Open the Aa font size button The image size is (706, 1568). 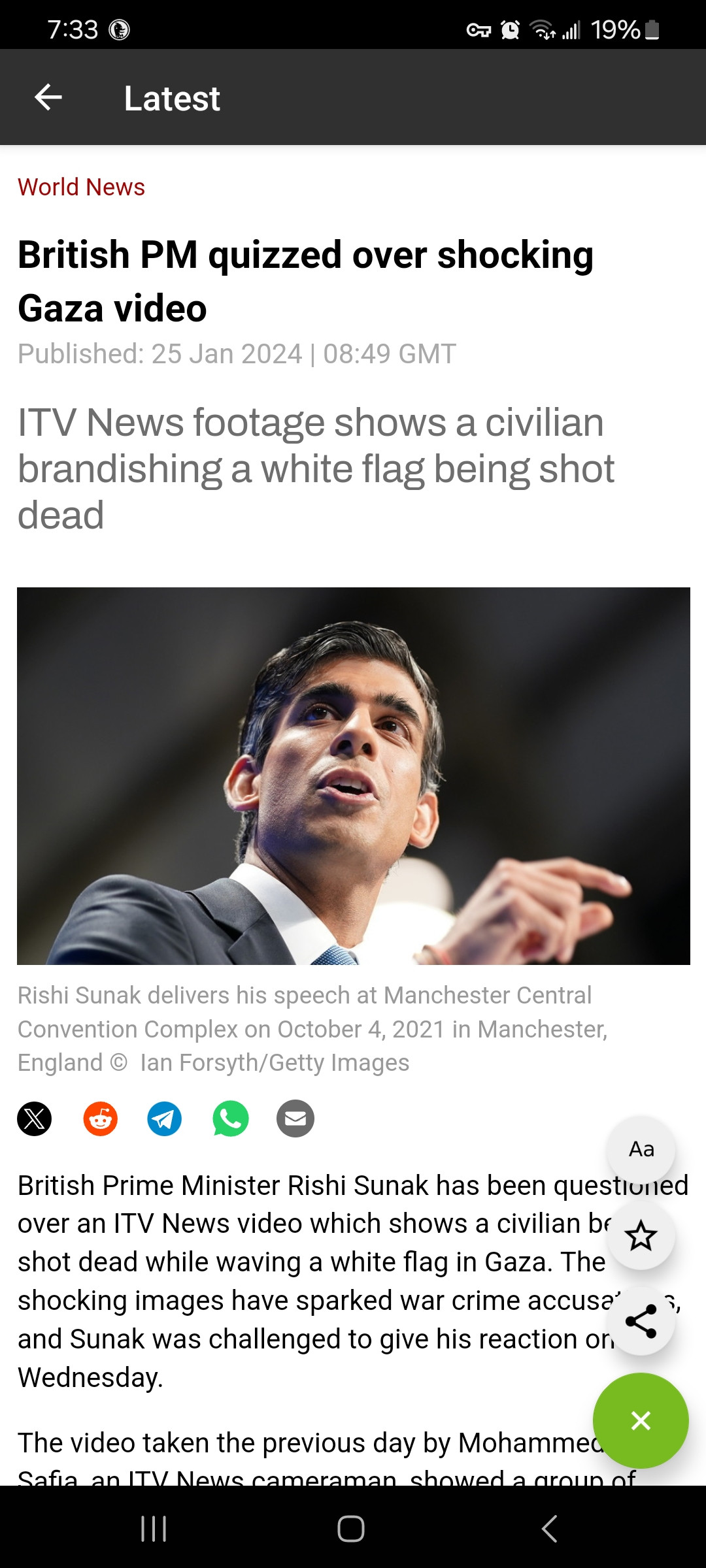641,1149
